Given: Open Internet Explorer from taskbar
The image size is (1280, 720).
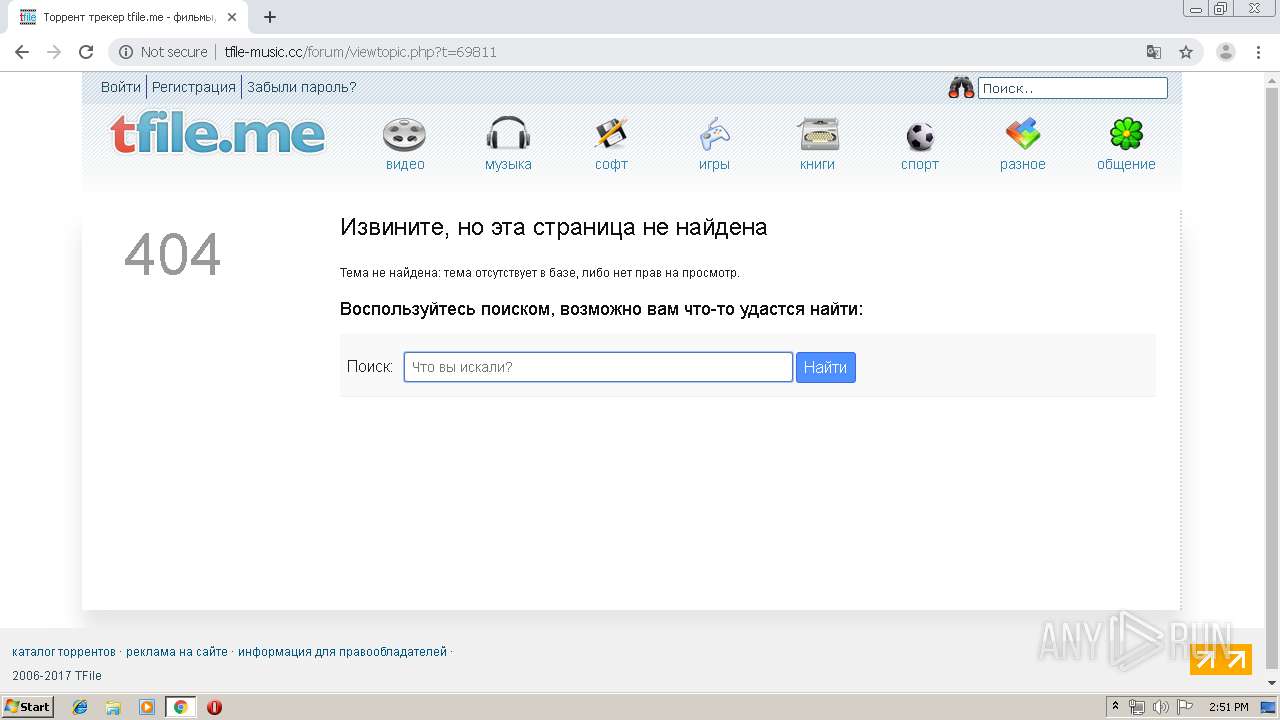Looking at the screenshot, I should click(80, 707).
